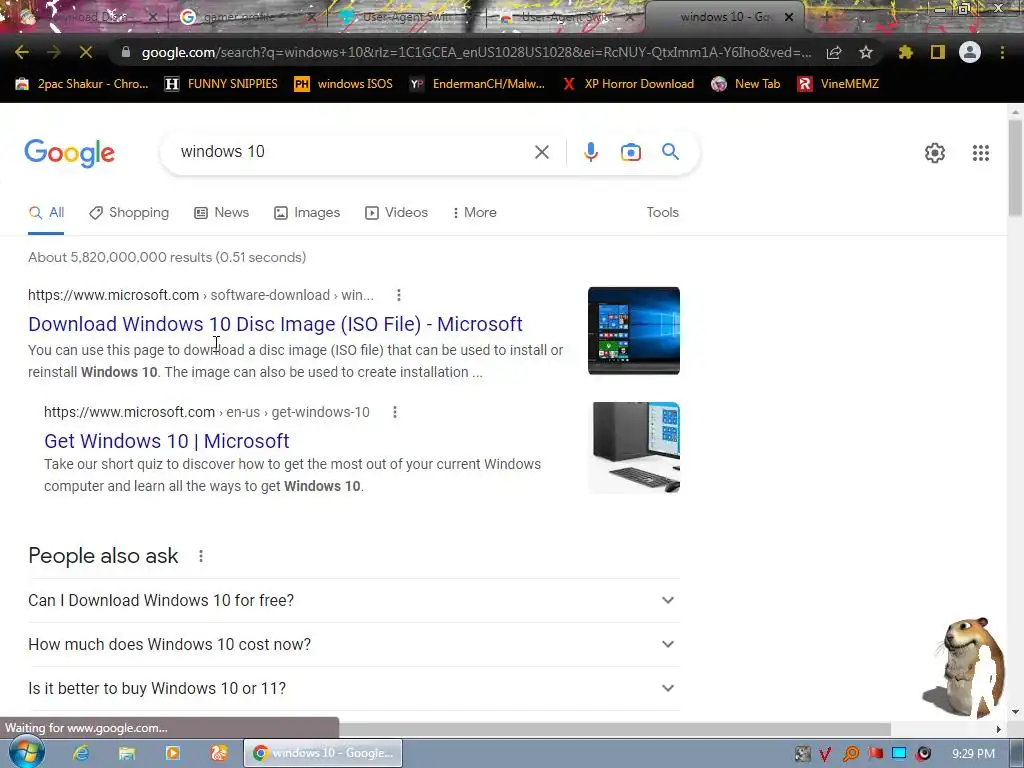Viewport: 1024px width, 768px height.
Task: Click the blue monitor tray icon
Action: pyautogui.click(x=899, y=754)
